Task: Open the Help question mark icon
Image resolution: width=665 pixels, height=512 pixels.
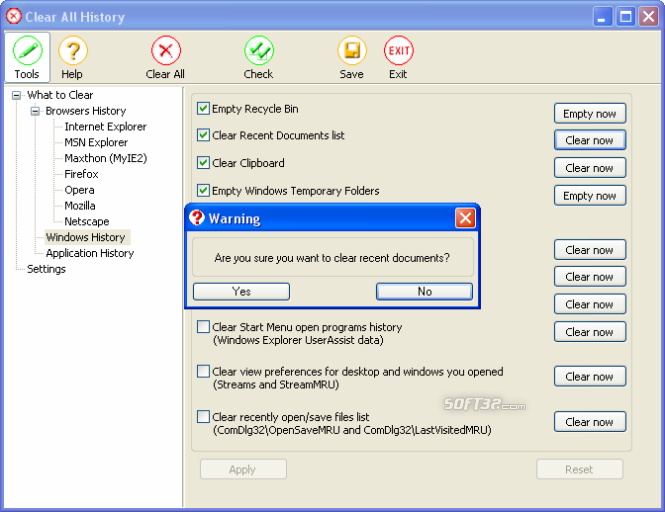Action: click(x=73, y=51)
